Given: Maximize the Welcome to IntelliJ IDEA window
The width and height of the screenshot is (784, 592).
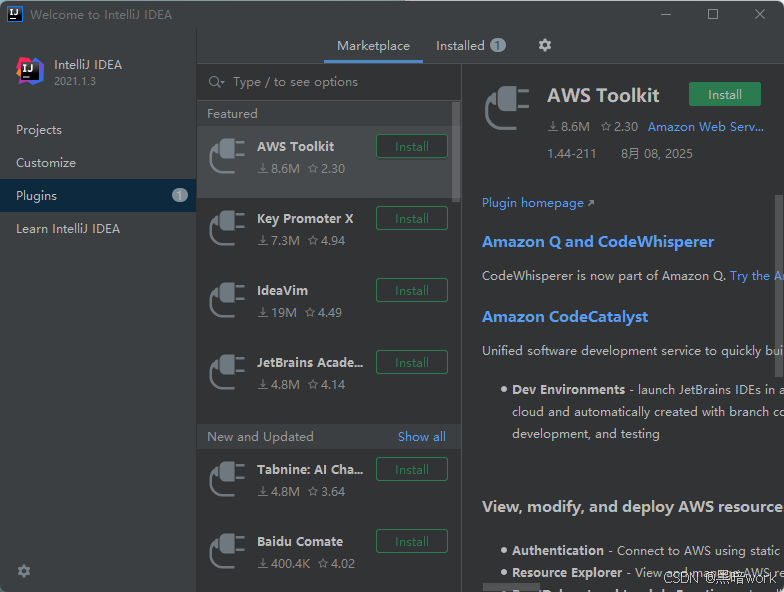Looking at the screenshot, I should (713, 14).
